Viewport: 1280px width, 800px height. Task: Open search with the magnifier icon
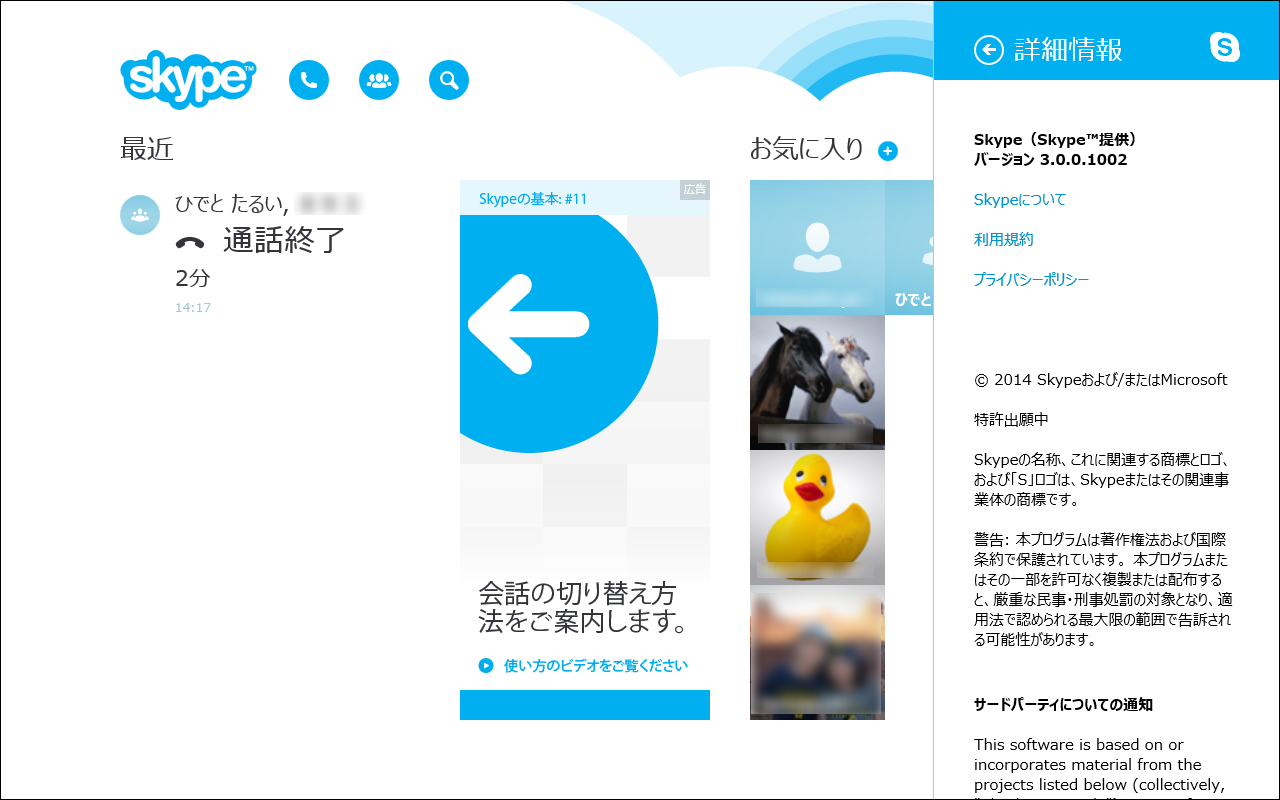(449, 80)
